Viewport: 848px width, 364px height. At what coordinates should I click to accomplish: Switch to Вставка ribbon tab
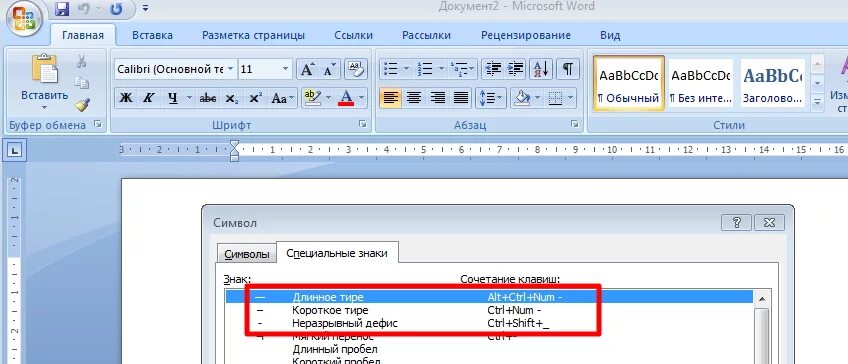pos(153,36)
